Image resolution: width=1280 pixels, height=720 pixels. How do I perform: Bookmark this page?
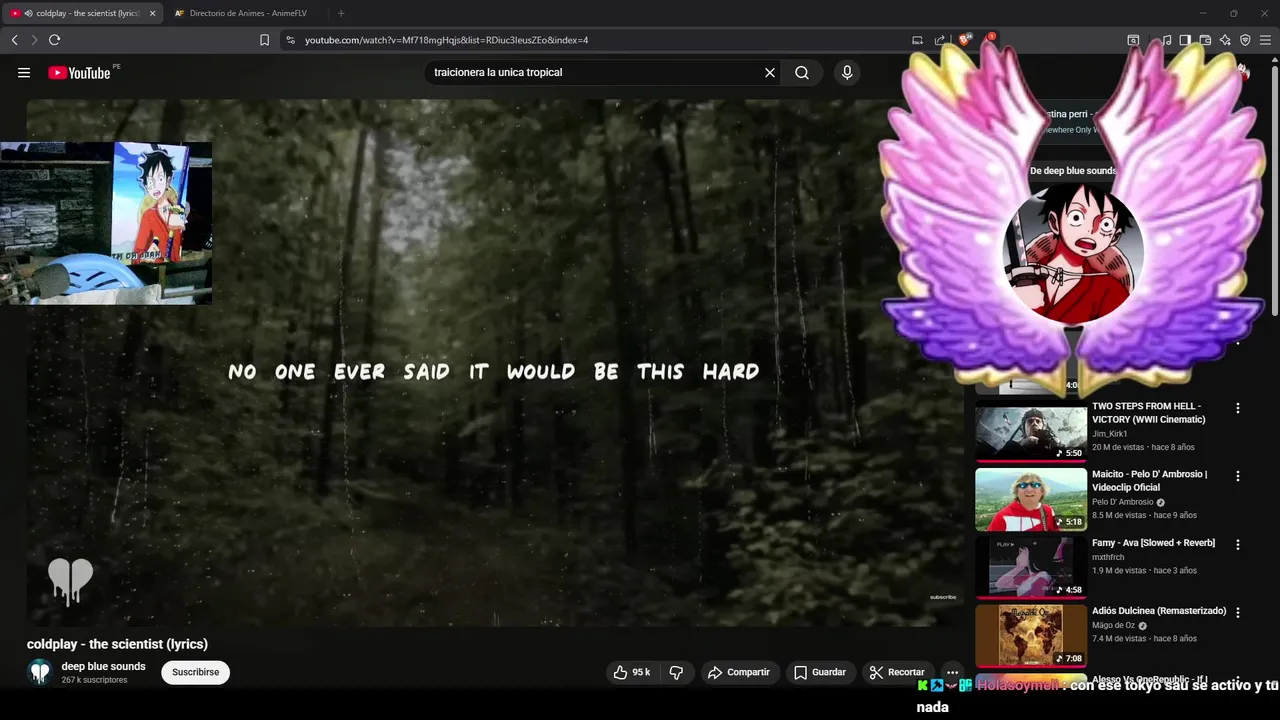(x=264, y=40)
